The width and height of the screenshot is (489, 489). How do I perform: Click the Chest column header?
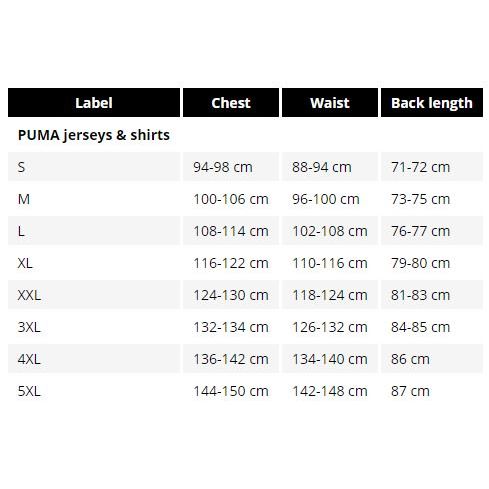click(231, 103)
